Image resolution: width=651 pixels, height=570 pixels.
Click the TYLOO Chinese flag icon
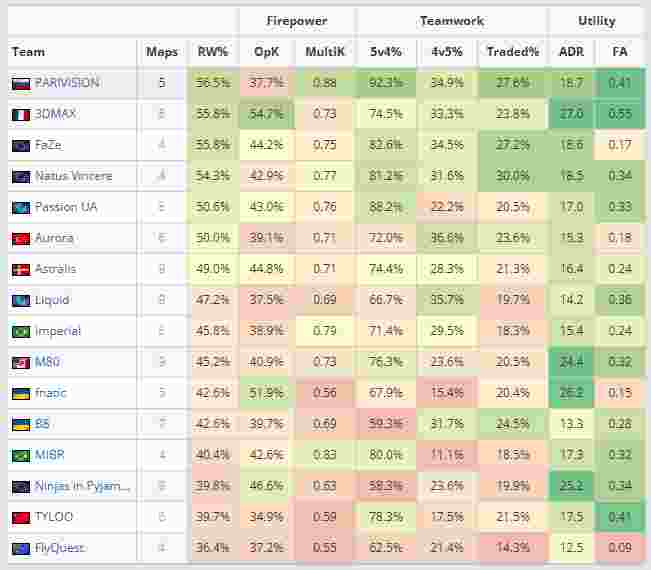coord(21,517)
